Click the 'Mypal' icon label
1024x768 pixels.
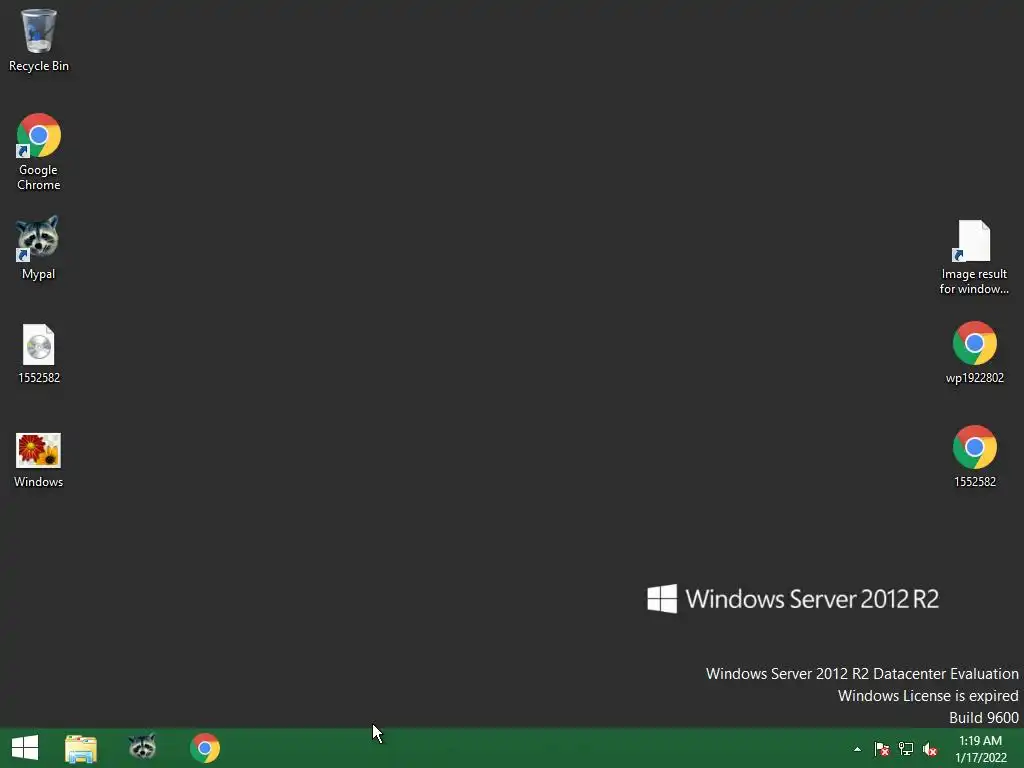click(39, 274)
